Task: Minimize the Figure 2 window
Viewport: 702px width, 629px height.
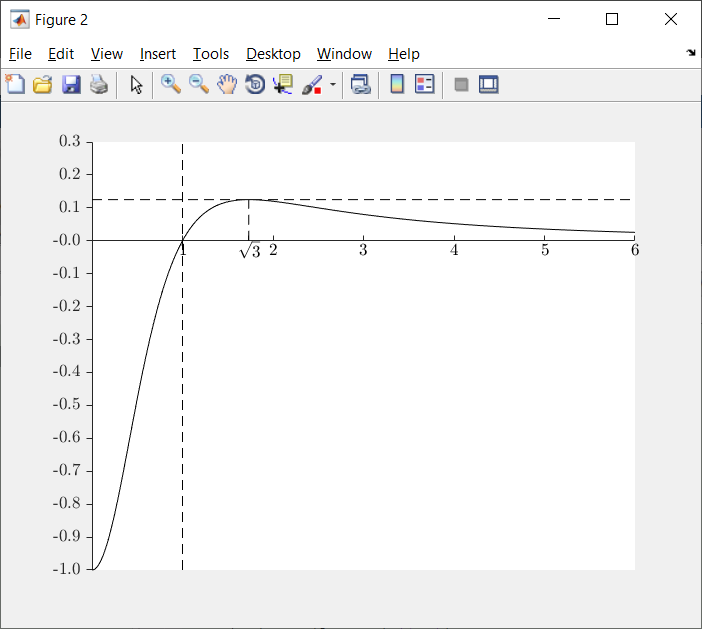Action: click(554, 19)
